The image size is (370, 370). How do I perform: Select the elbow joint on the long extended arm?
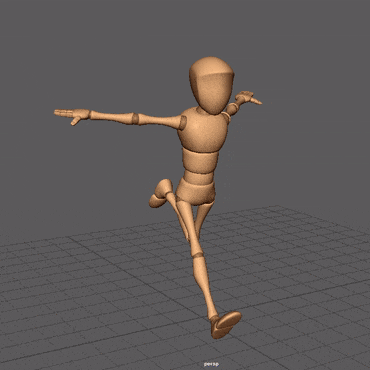[x=135, y=118]
